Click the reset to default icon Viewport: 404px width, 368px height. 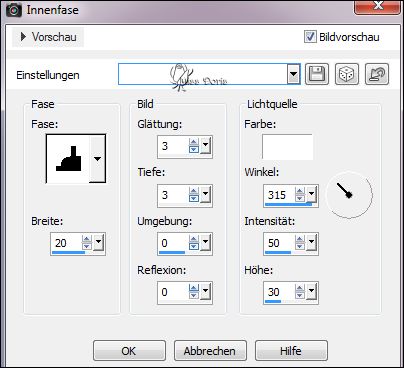(377, 74)
